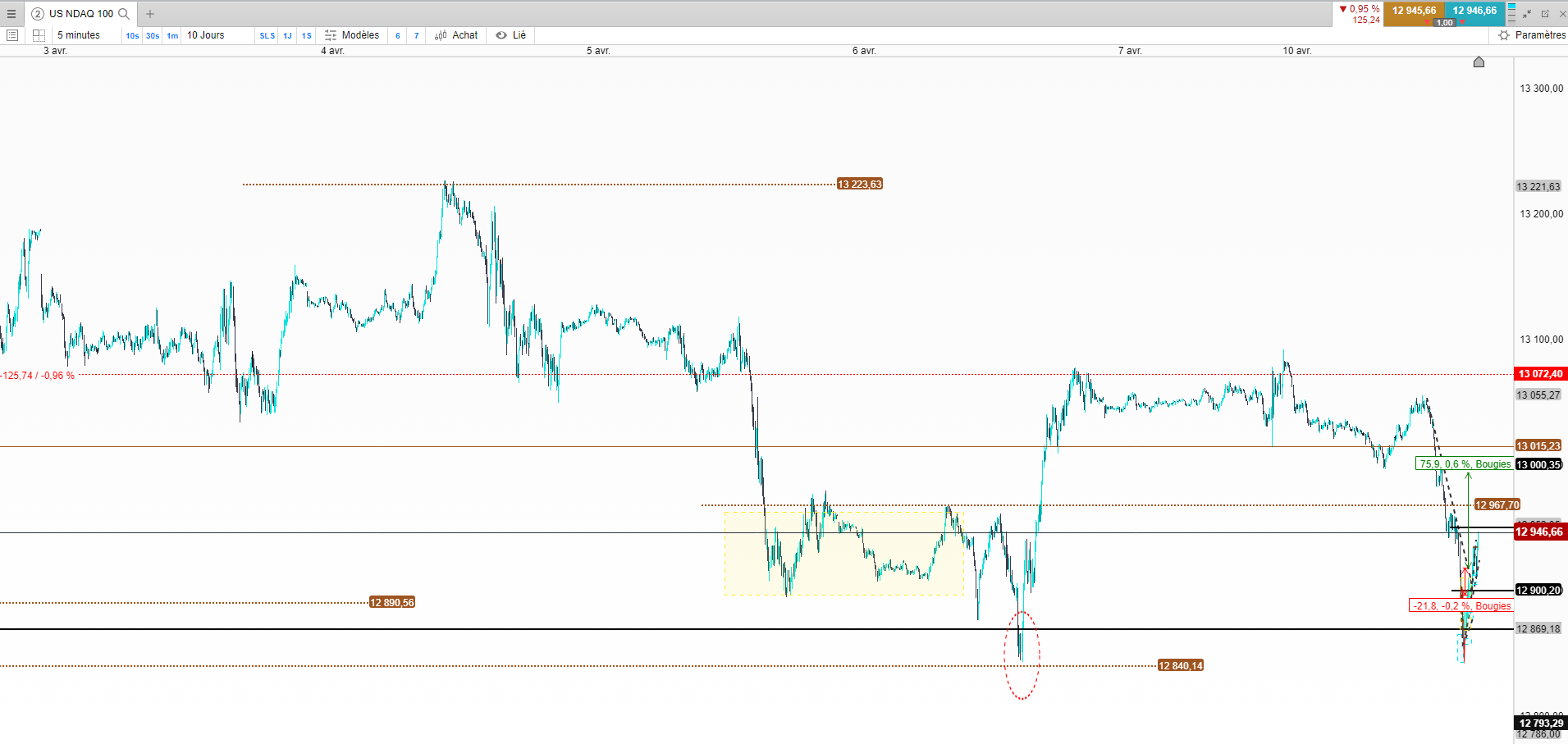
Task: Click the candlestick icon next to Achat
Action: point(441,35)
